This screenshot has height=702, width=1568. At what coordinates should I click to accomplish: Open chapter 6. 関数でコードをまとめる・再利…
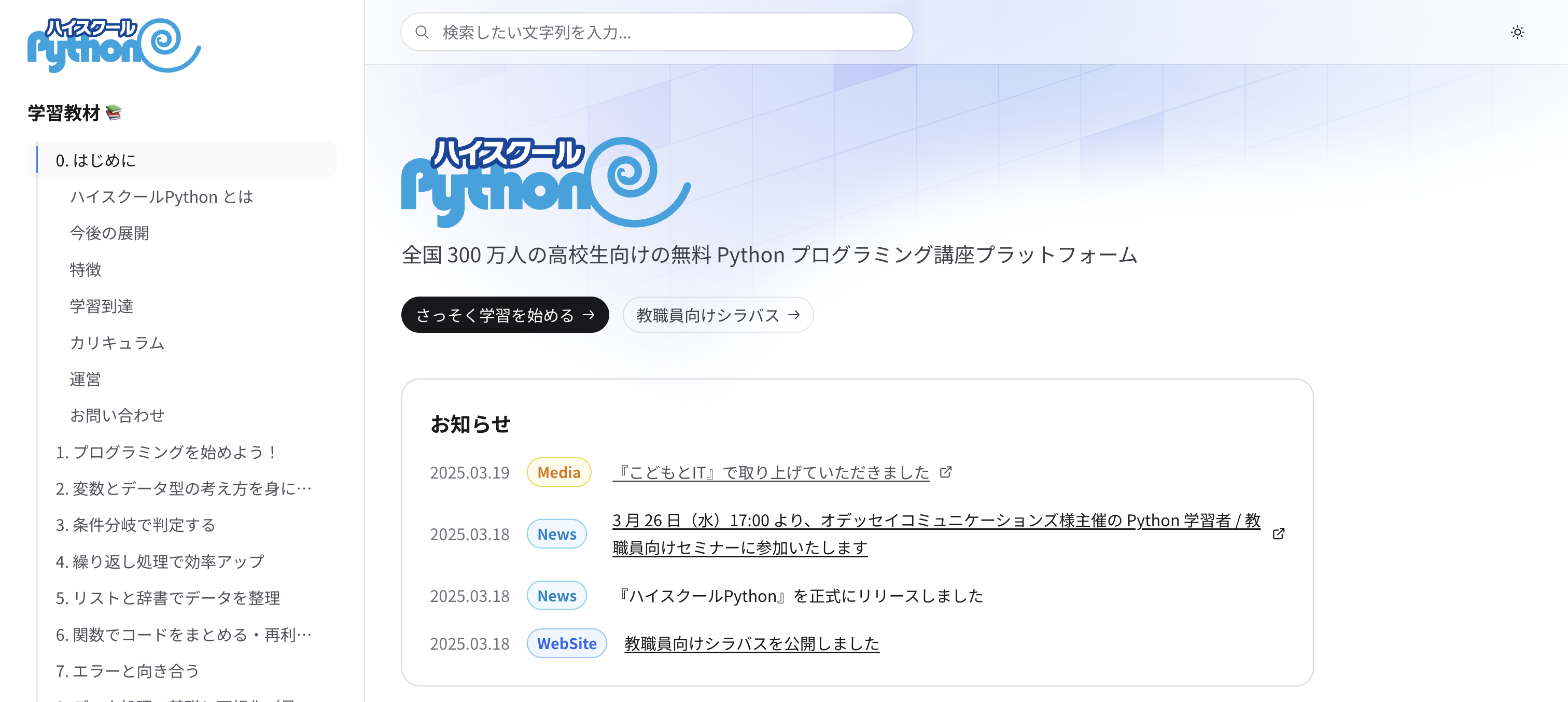183,635
